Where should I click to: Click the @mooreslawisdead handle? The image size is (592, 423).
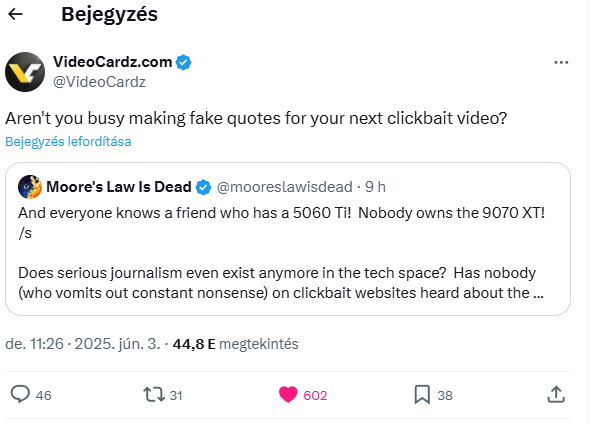pyautogui.click(x=285, y=187)
